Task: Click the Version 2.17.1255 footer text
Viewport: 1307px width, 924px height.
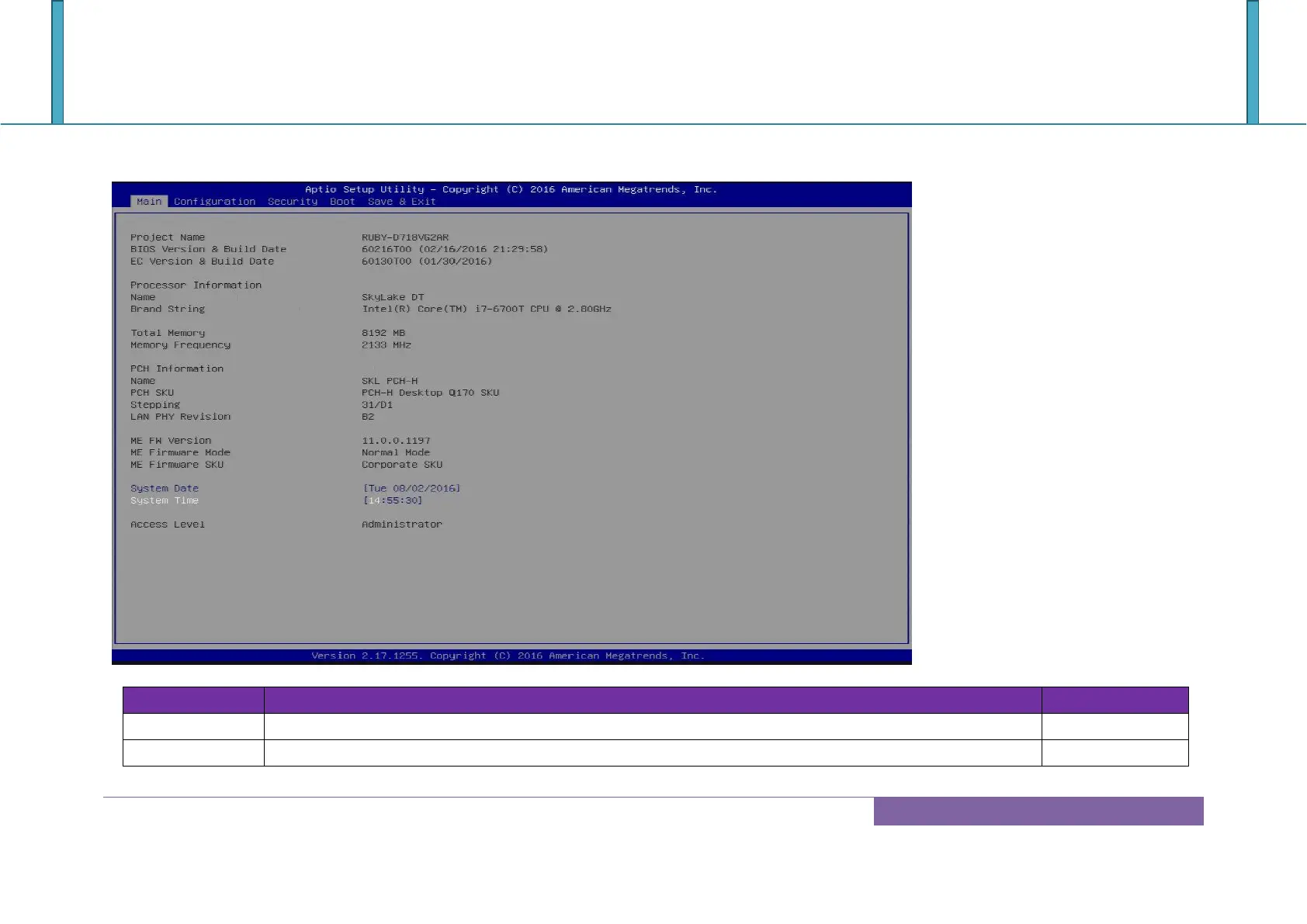Action: [508, 656]
